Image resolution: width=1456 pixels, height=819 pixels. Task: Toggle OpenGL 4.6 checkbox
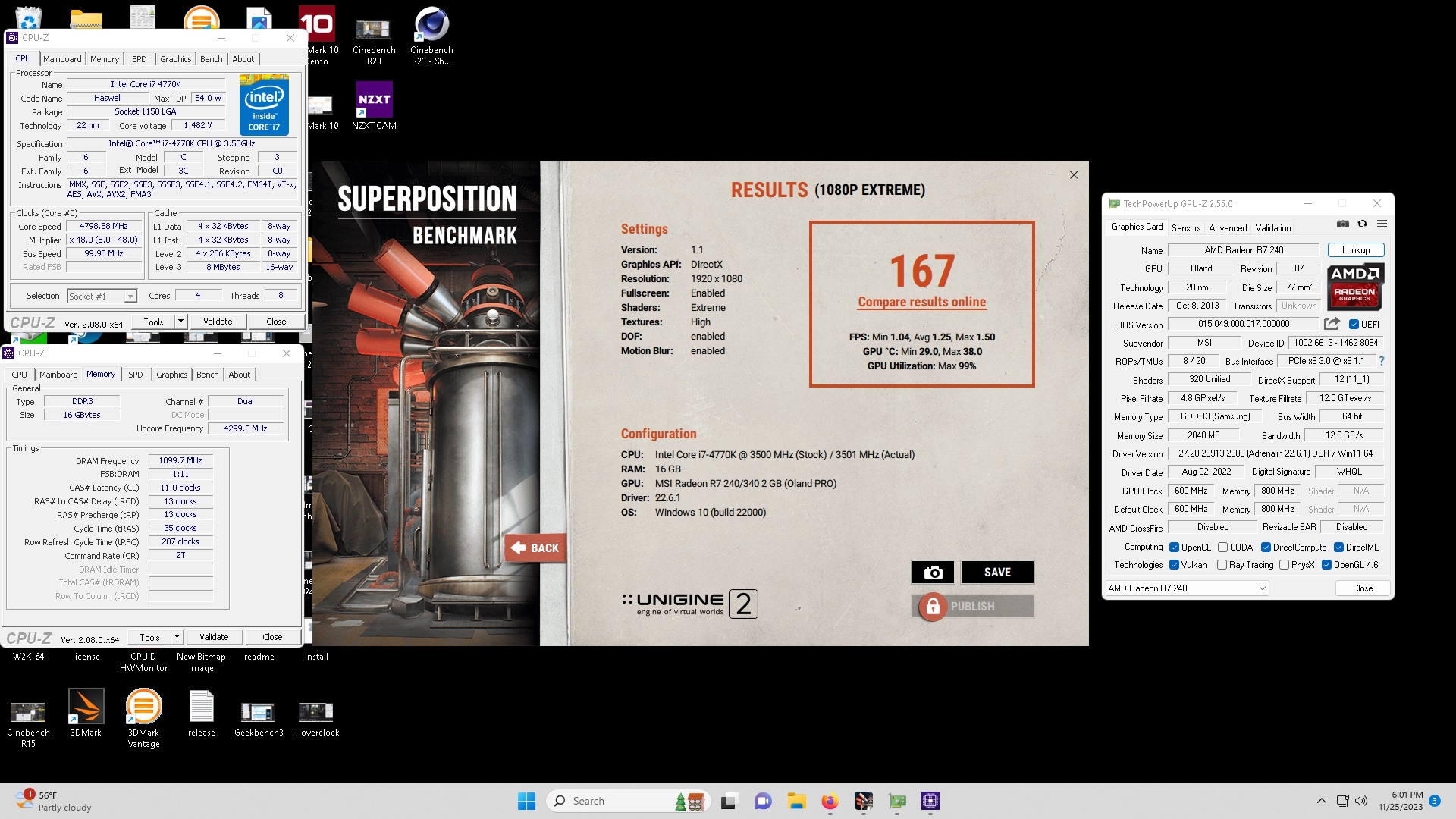click(x=1326, y=565)
